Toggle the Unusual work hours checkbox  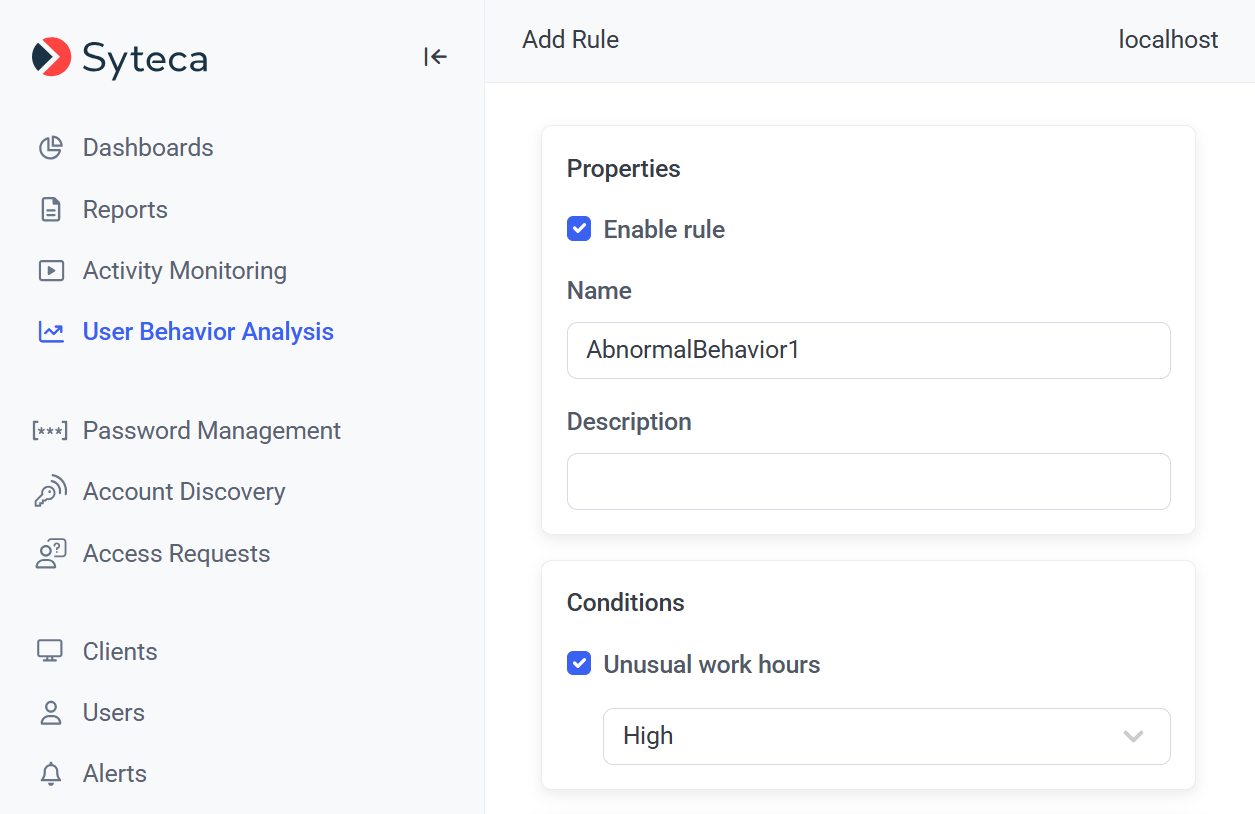[x=579, y=664]
